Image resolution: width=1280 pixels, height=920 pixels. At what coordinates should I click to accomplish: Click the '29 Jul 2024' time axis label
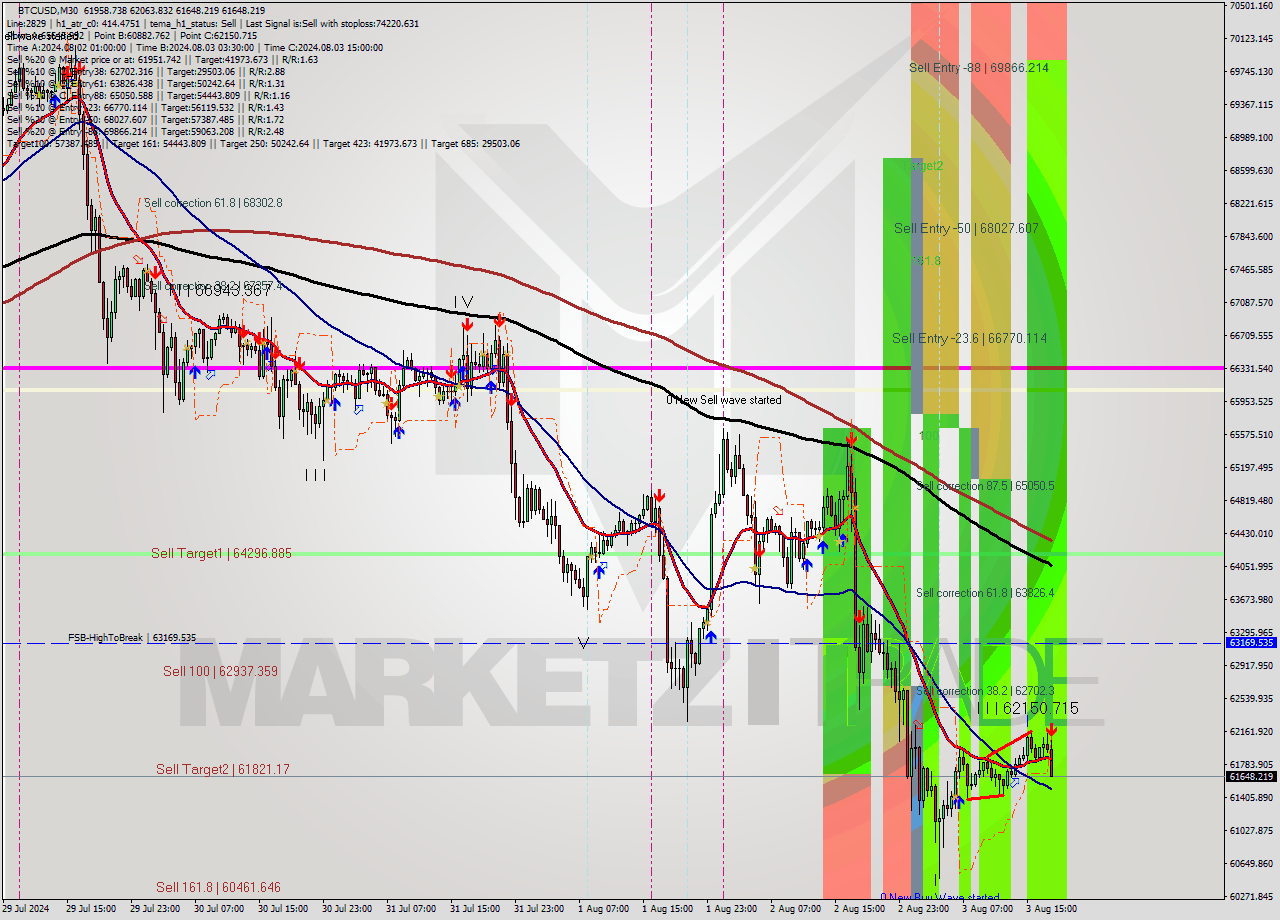click(x=25, y=909)
